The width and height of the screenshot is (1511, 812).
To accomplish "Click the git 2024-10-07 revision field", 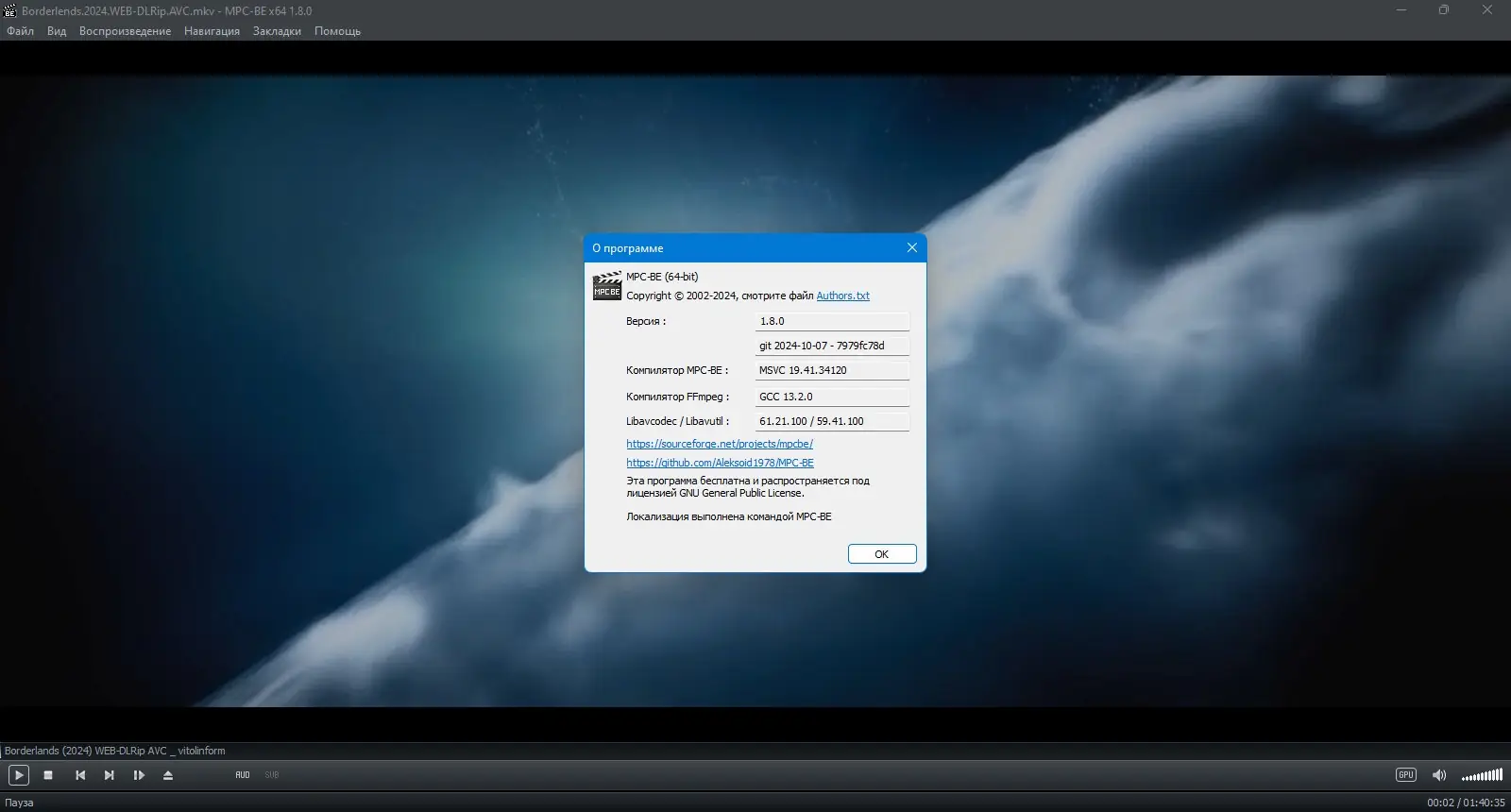I will (832, 346).
